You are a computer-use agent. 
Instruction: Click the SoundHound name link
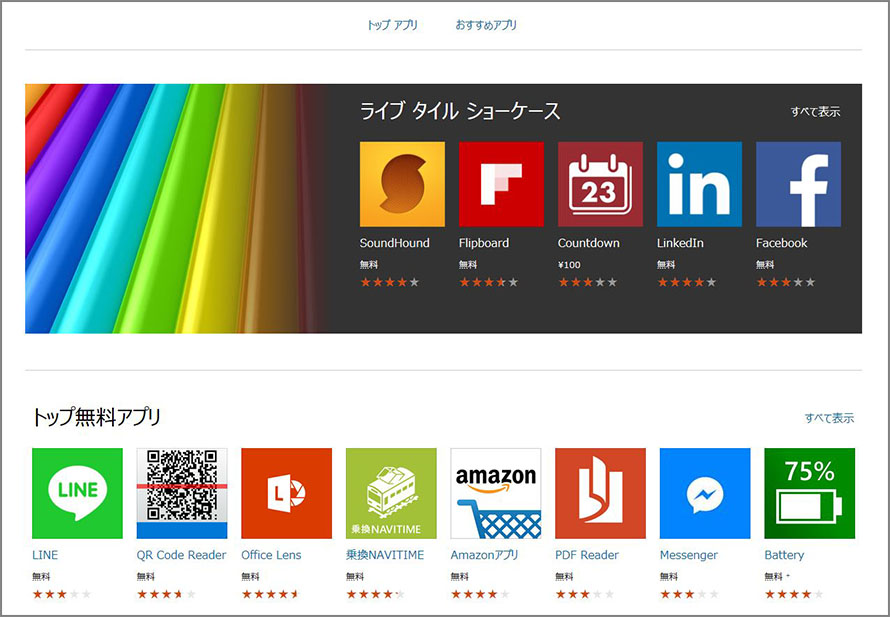(x=394, y=243)
